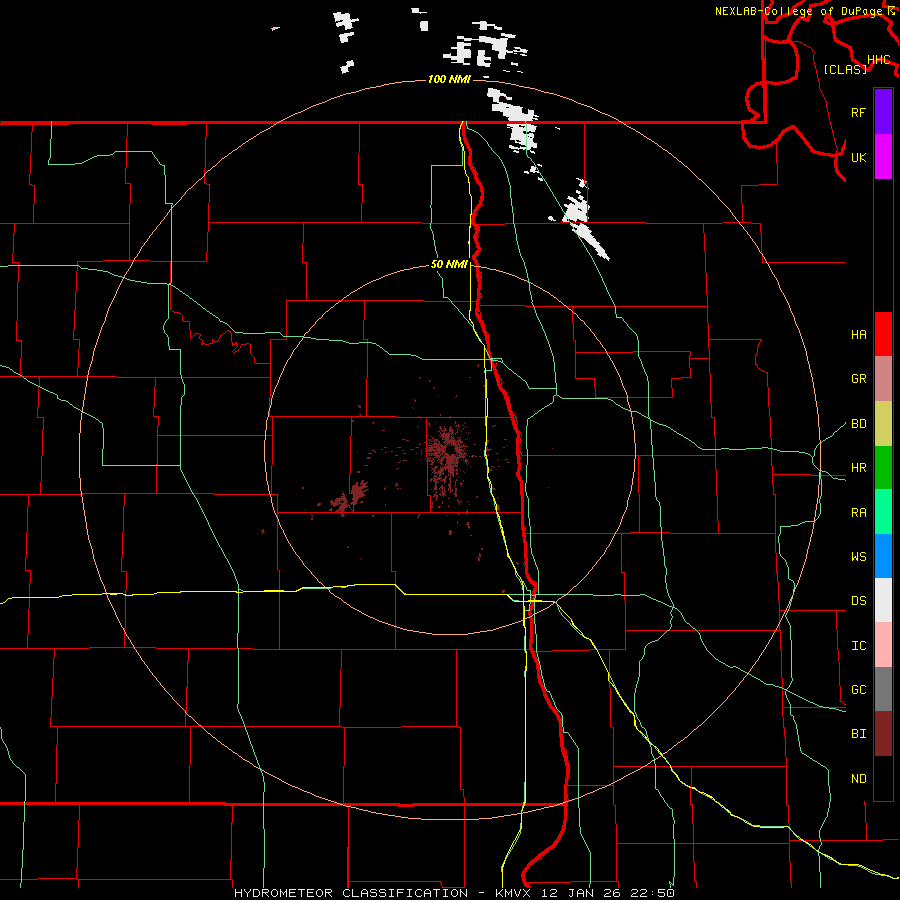Click the RF legend label
Screen dimensions: 900x900
858,112
